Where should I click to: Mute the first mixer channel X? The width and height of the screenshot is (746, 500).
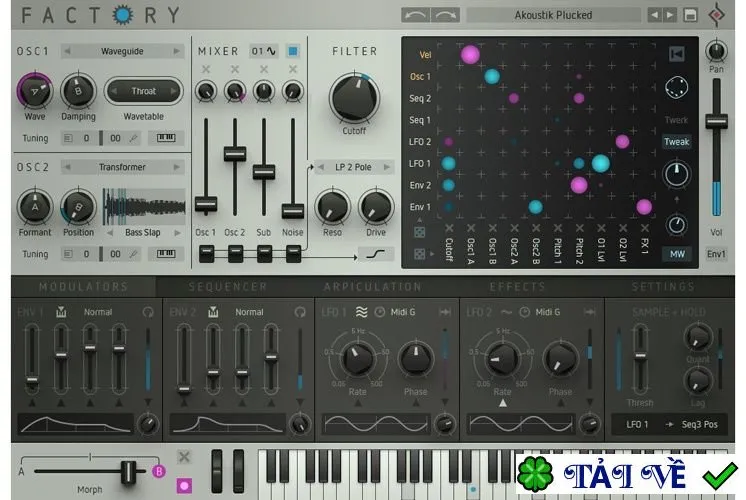[206, 69]
